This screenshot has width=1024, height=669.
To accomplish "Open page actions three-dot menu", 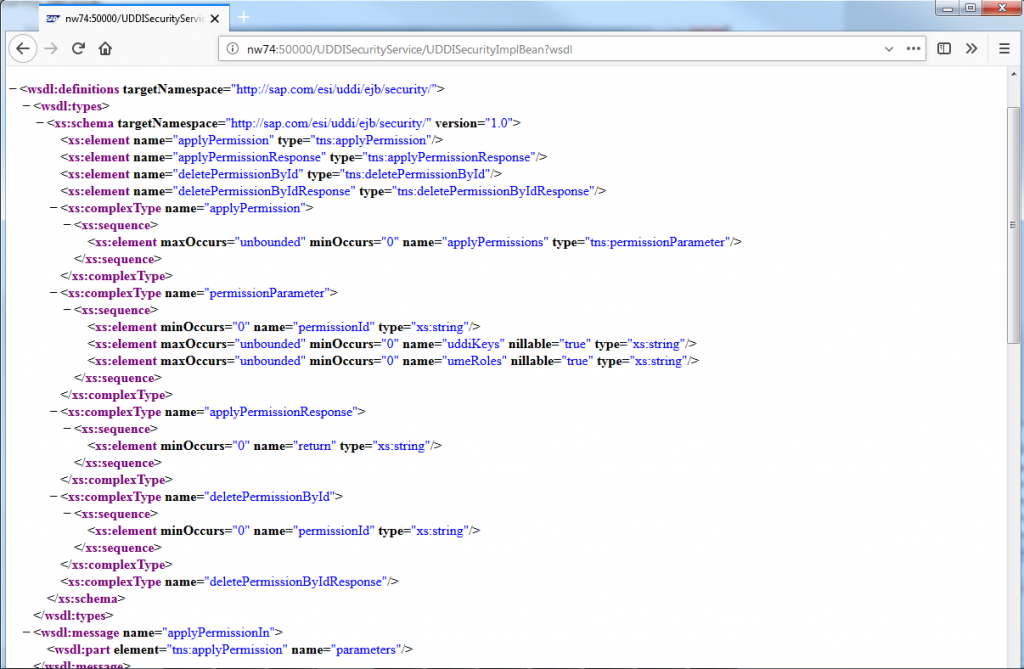I will point(913,49).
